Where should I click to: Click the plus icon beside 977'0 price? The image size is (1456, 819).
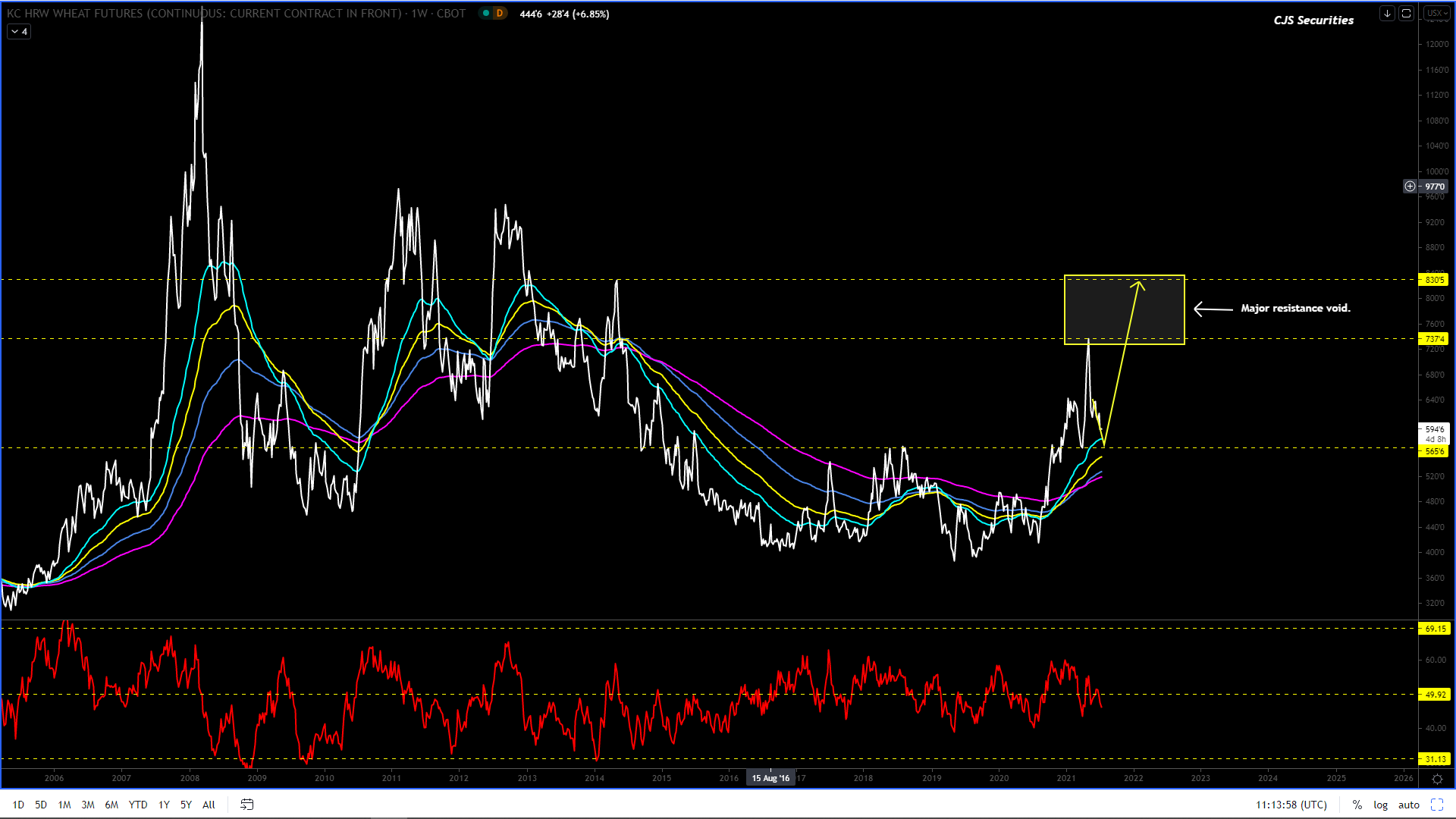pyautogui.click(x=1410, y=187)
